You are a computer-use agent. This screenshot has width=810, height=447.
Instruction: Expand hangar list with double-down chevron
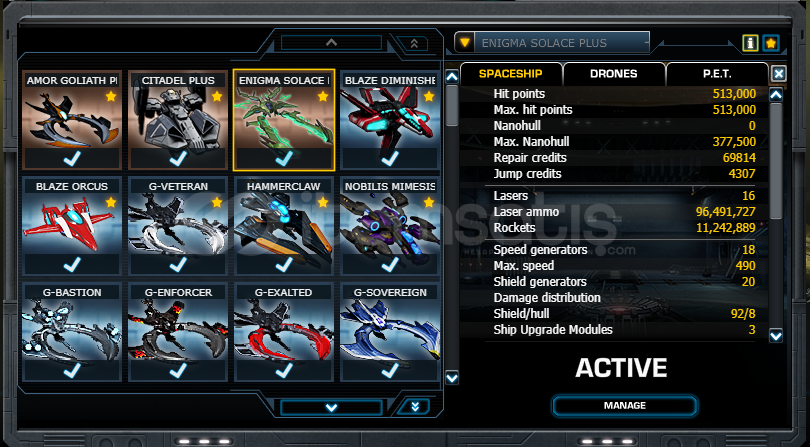click(415, 407)
